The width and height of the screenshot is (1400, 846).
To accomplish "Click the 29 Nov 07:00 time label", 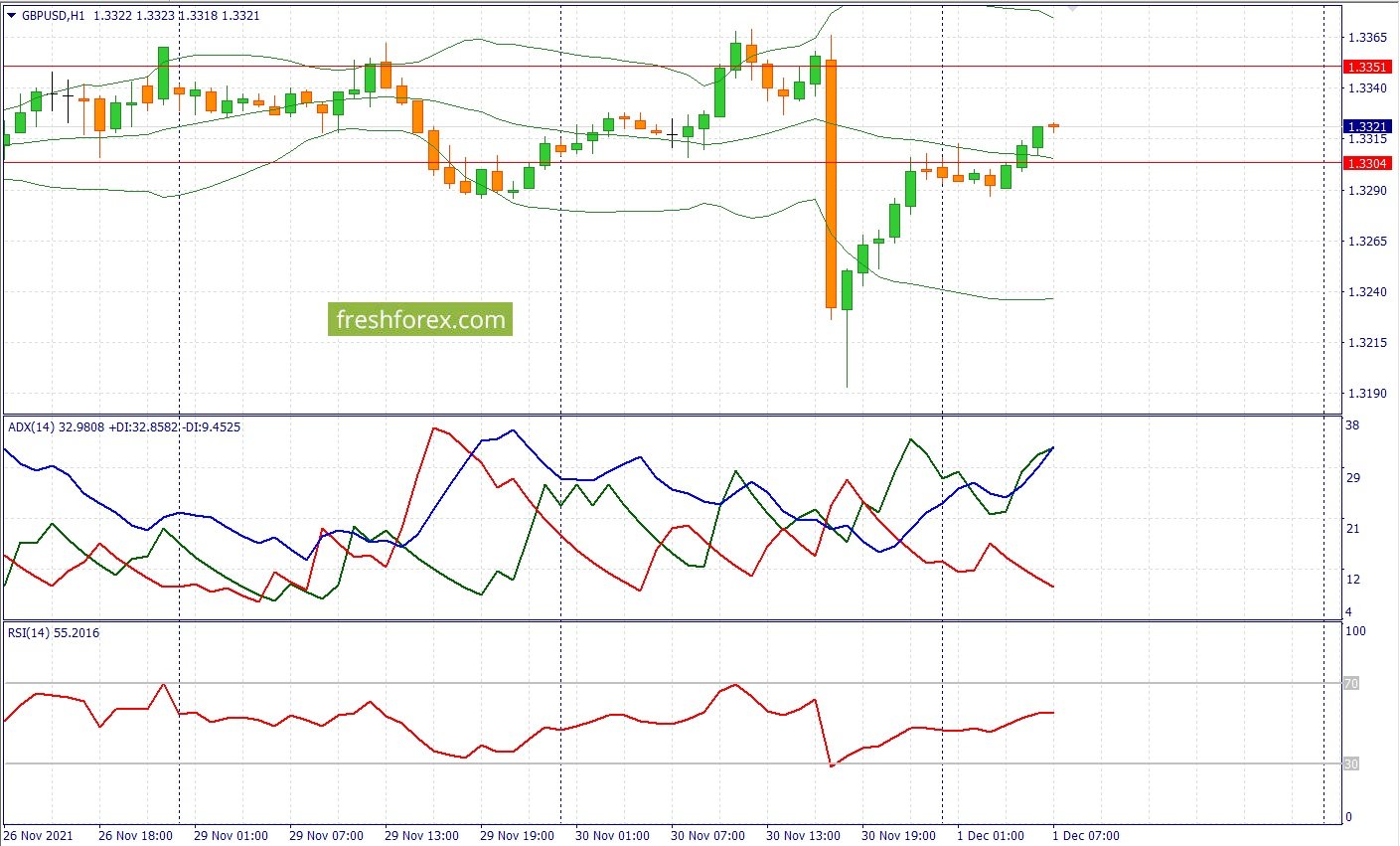I will coord(326,836).
